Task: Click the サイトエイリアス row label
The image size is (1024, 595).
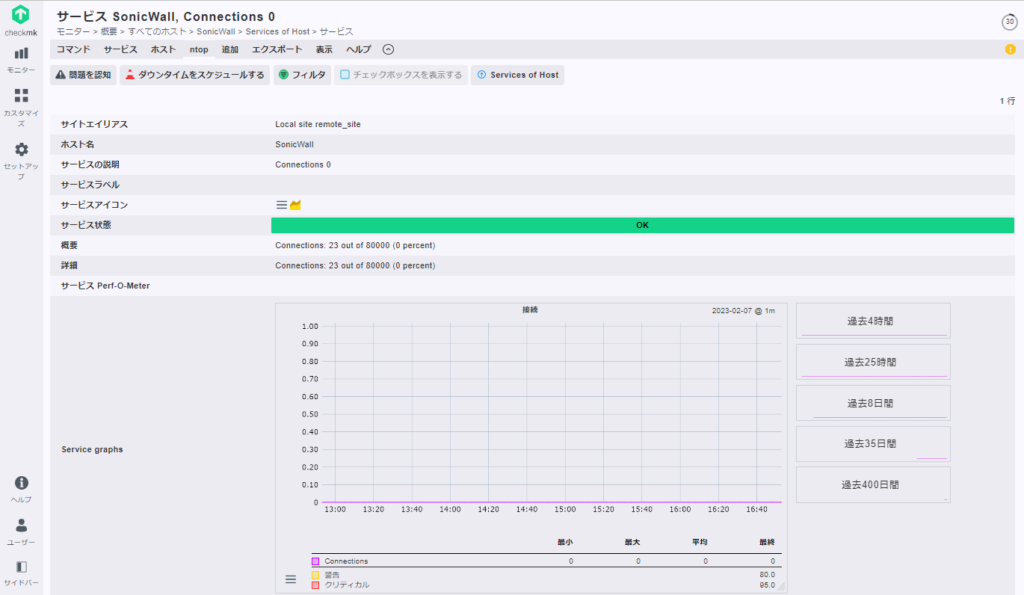Action: click(94, 124)
